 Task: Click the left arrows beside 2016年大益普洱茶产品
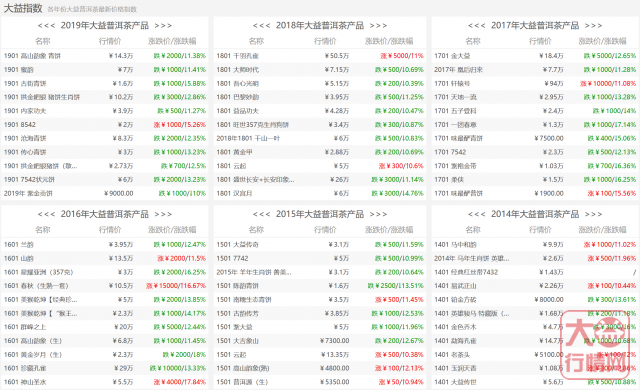coord(46,214)
